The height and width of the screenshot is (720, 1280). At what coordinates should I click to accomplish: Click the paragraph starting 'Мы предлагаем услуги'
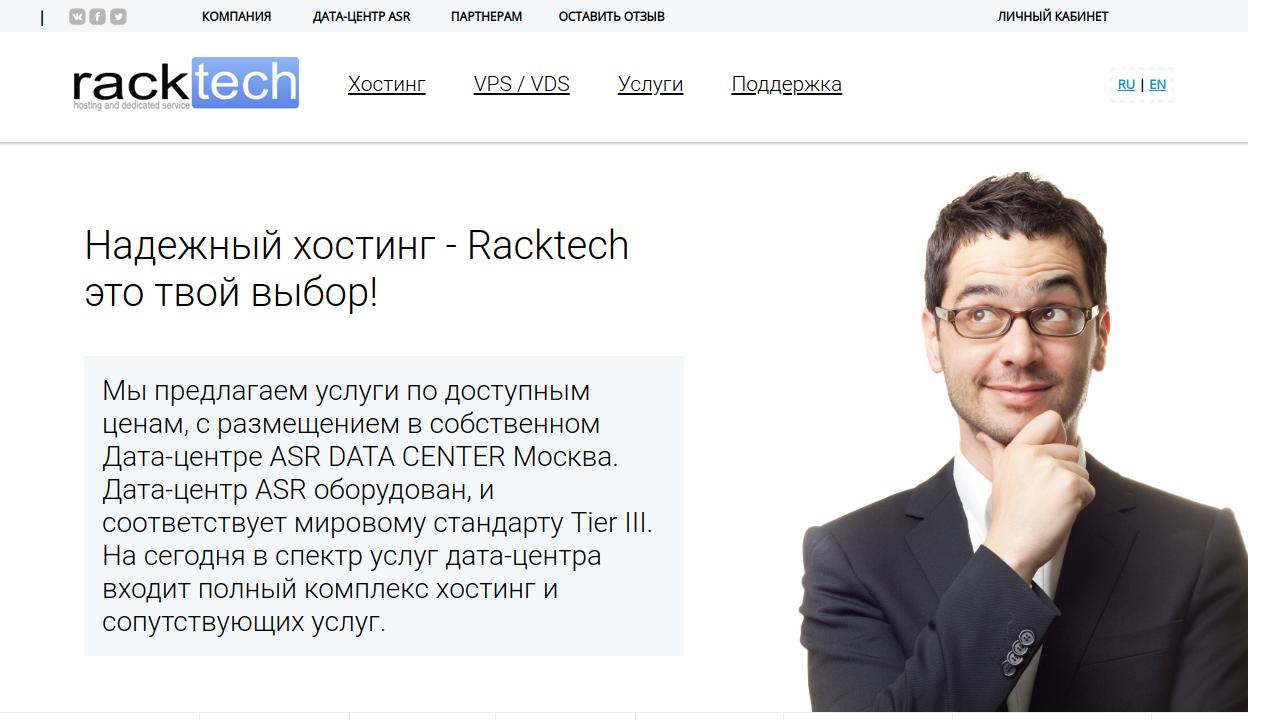pyautogui.click(x=384, y=506)
